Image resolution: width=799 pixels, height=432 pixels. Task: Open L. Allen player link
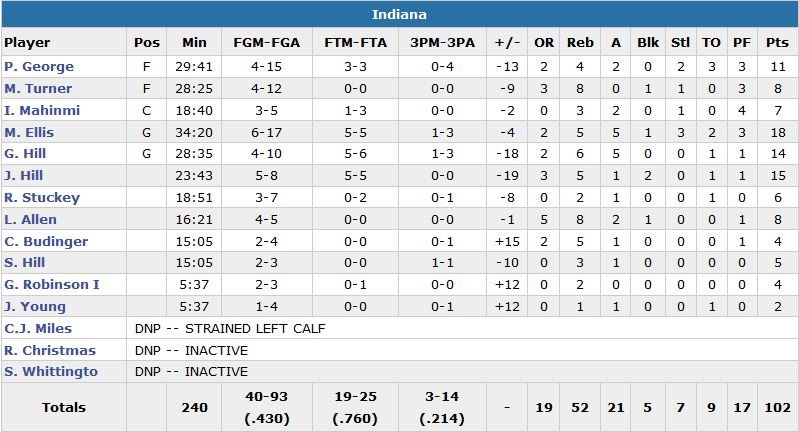pyautogui.click(x=31, y=220)
